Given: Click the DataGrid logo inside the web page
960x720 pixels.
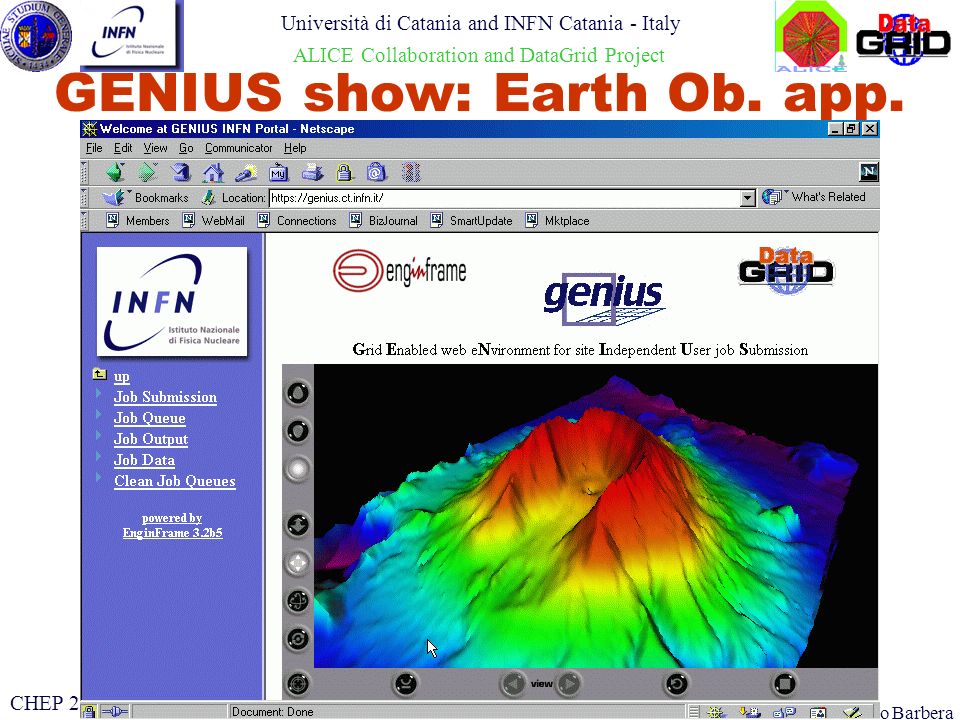Looking at the screenshot, I should tap(786, 270).
